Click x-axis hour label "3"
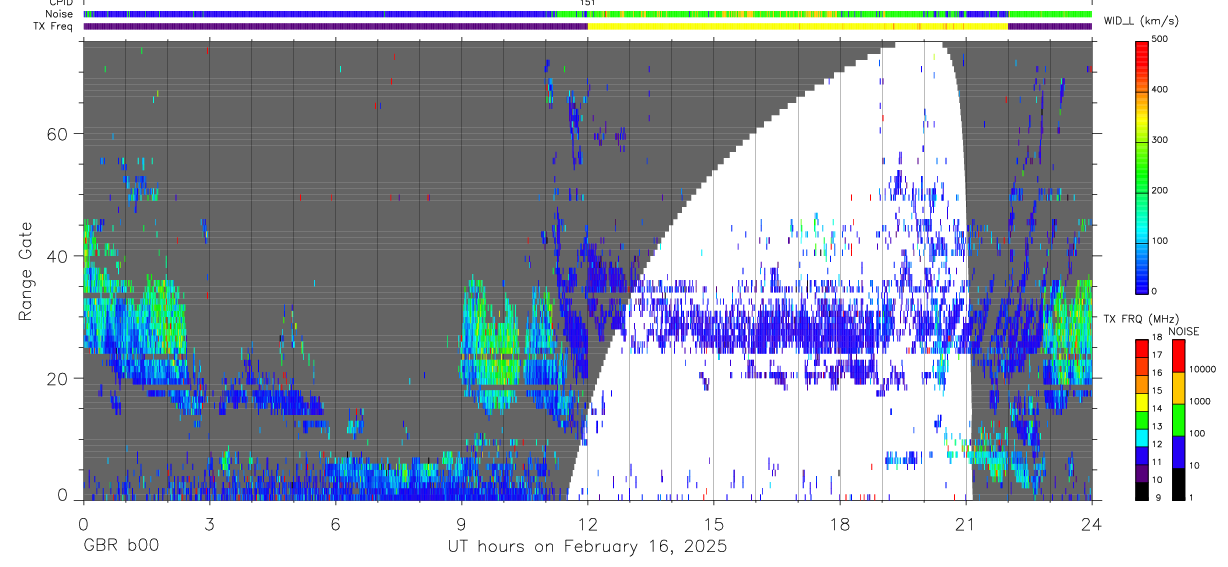Screen dimensions: 1228x567 pyautogui.click(x=209, y=523)
